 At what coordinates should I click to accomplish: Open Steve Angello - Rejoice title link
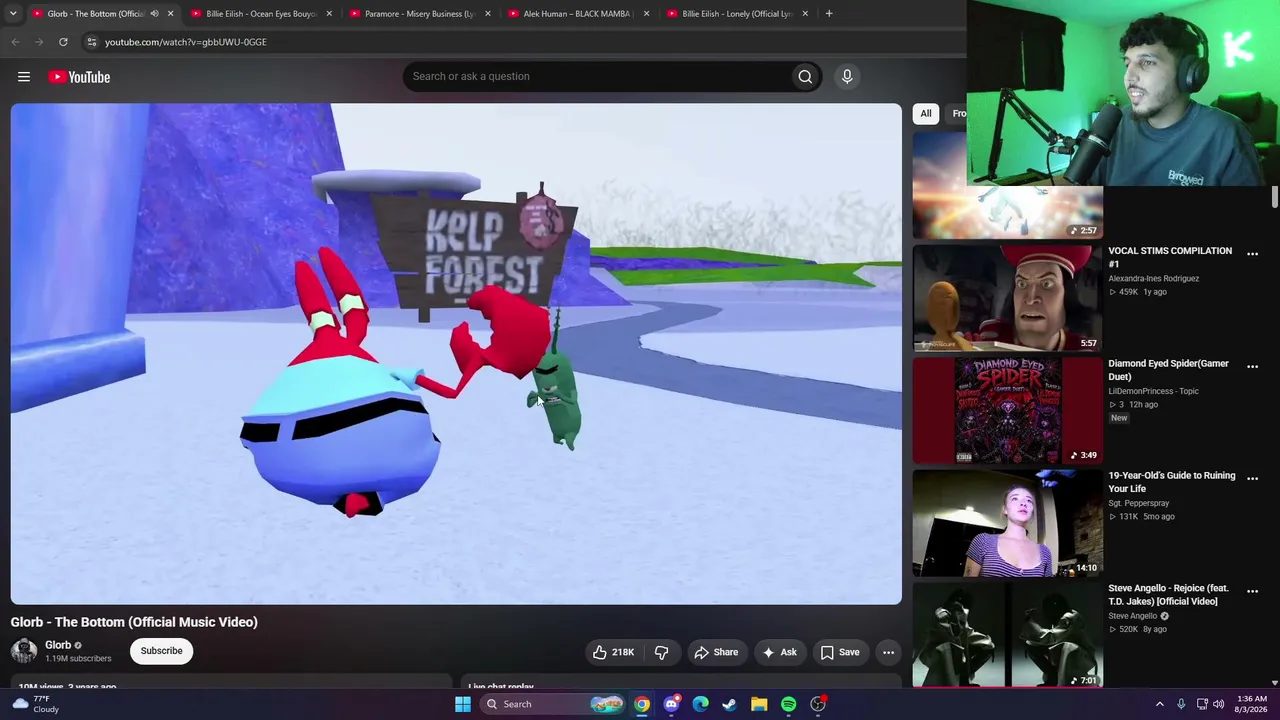1168,595
